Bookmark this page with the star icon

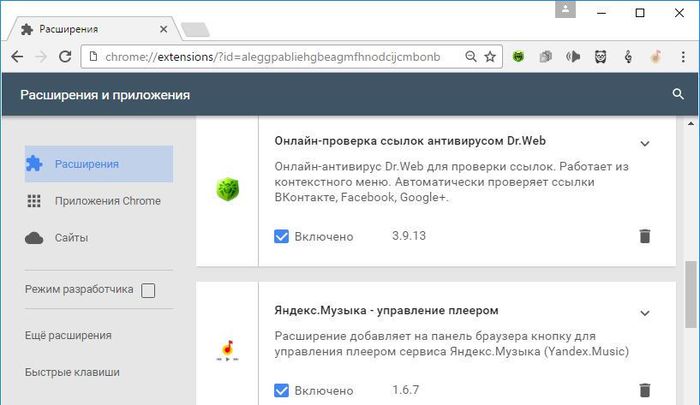click(490, 57)
